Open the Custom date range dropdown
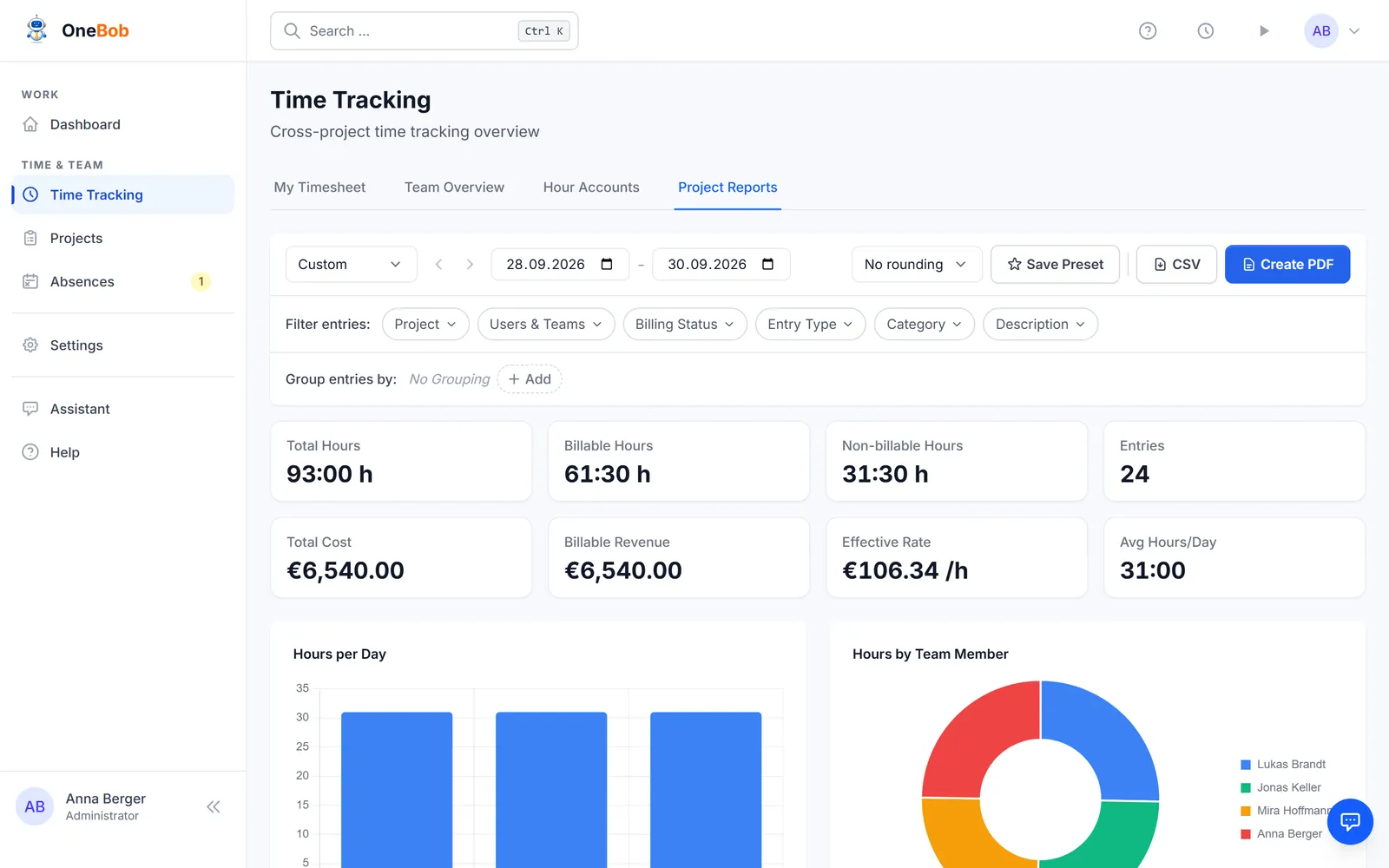1389x868 pixels. [351, 264]
